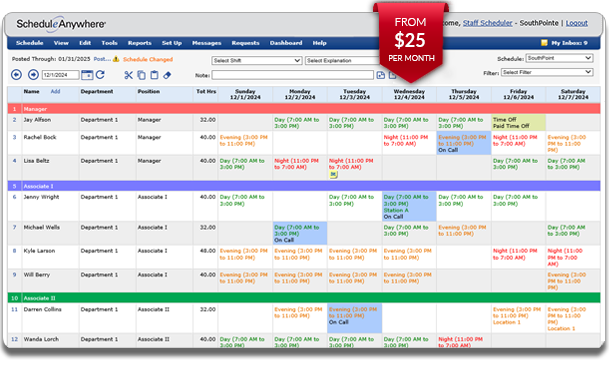Click Schedule Changed notice text
Image resolution: width=609 pixels, height=369 pixels.
click(148, 59)
